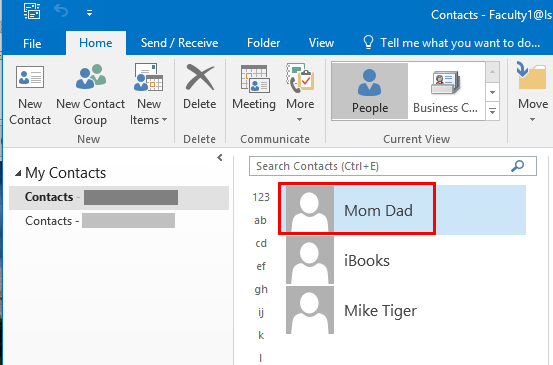Collapse the folder pane with the arrow

220,158
